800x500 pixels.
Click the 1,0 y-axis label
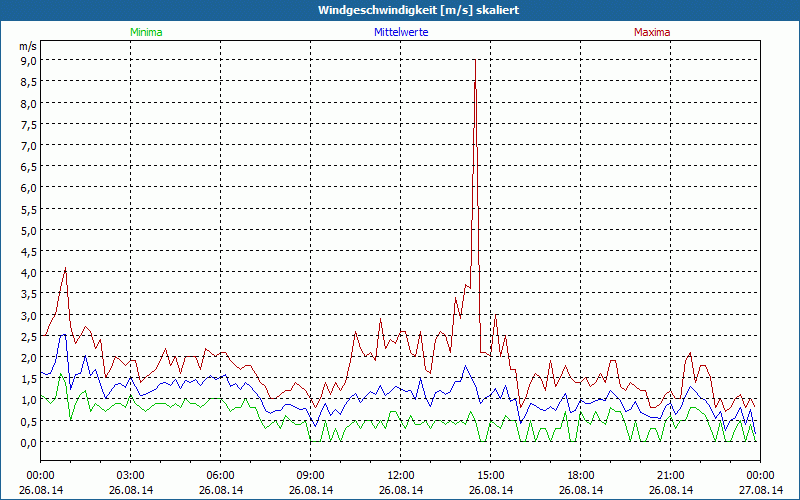tap(28, 400)
